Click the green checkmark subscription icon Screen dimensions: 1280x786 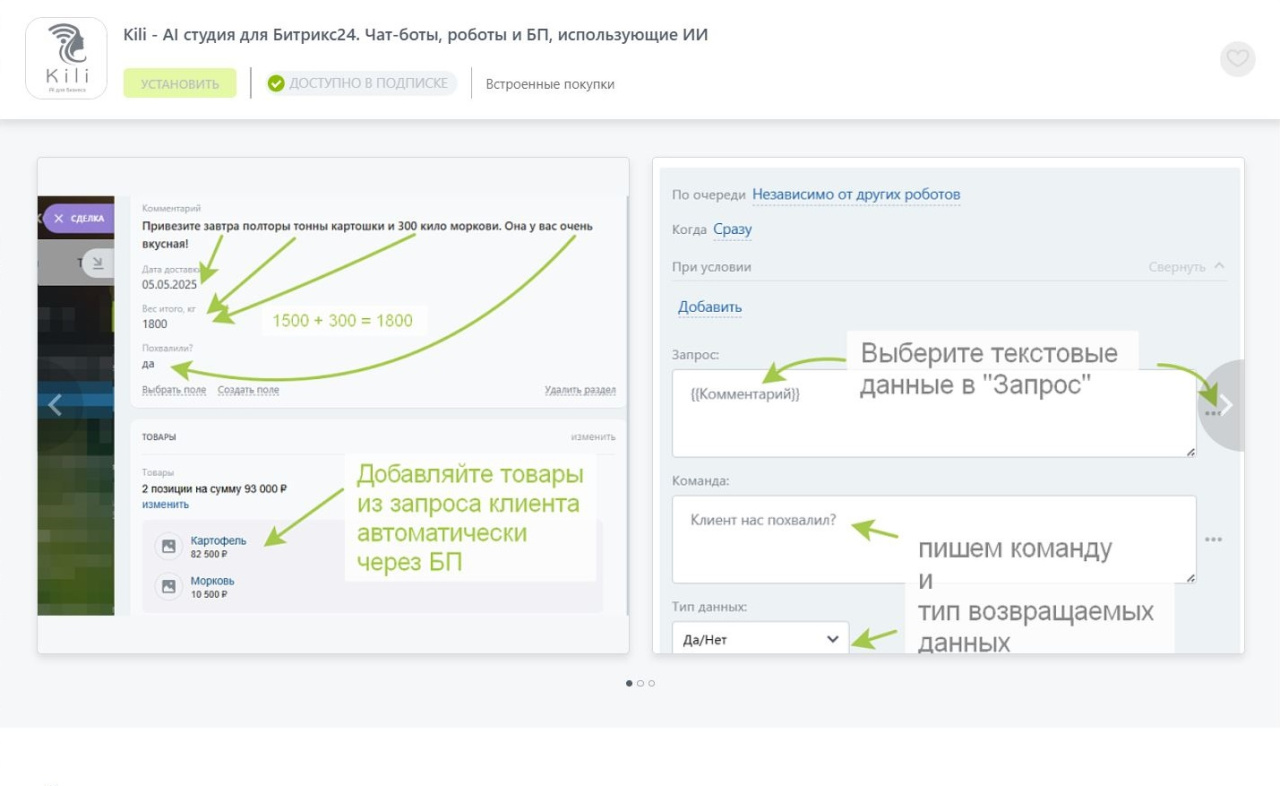click(x=276, y=83)
